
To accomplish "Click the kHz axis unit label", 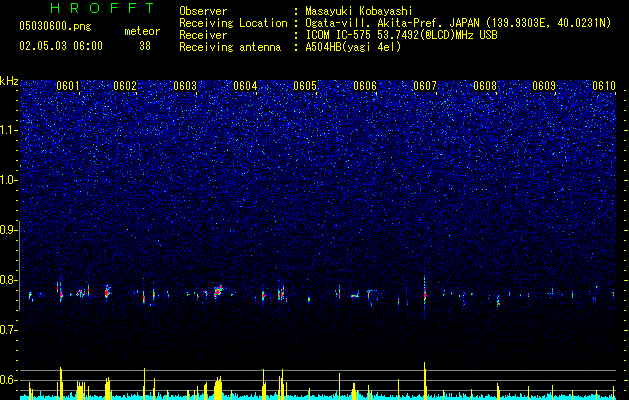I will tap(9, 81).
